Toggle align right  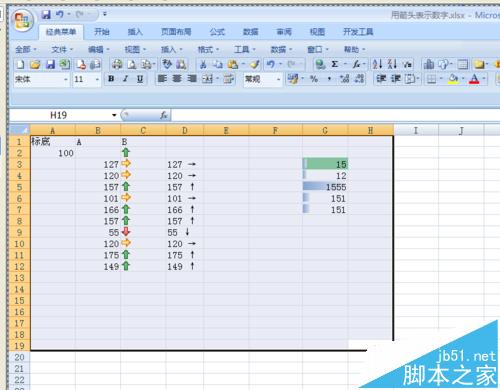[x=192, y=79]
